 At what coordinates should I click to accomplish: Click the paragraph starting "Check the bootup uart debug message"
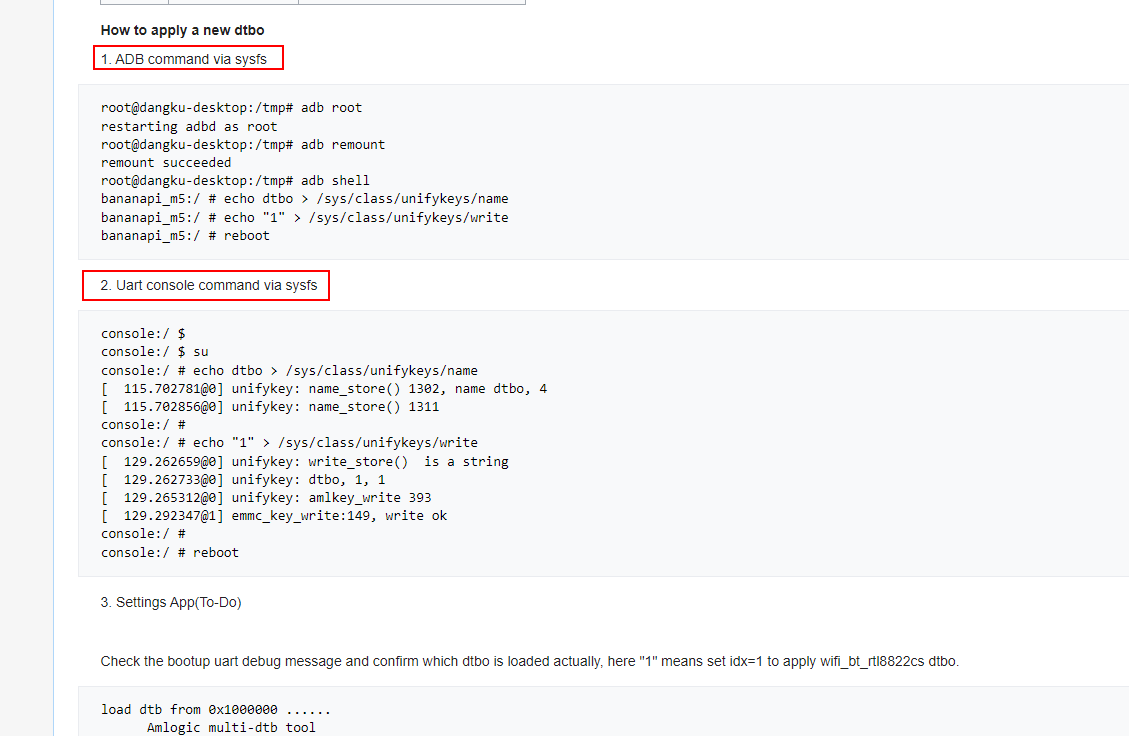[530, 661]
